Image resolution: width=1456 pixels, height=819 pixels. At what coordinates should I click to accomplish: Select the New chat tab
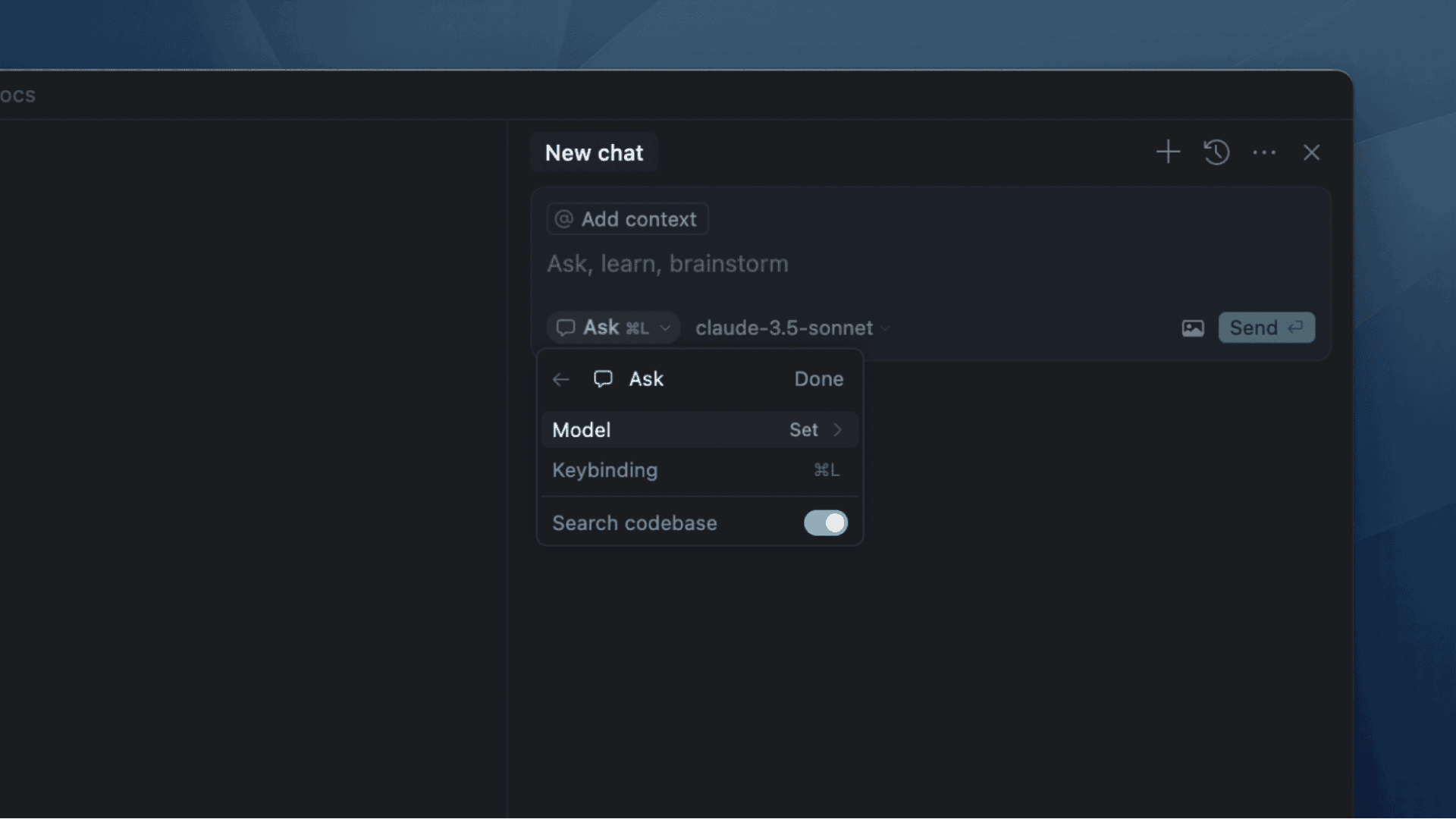[x=594, y=152]
